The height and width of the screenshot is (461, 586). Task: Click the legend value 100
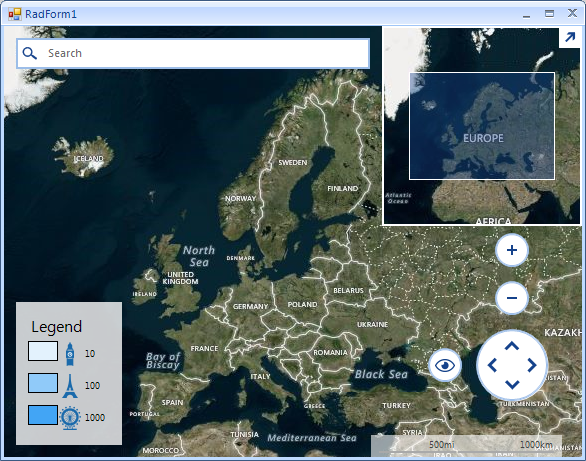(x=92, y=386)
